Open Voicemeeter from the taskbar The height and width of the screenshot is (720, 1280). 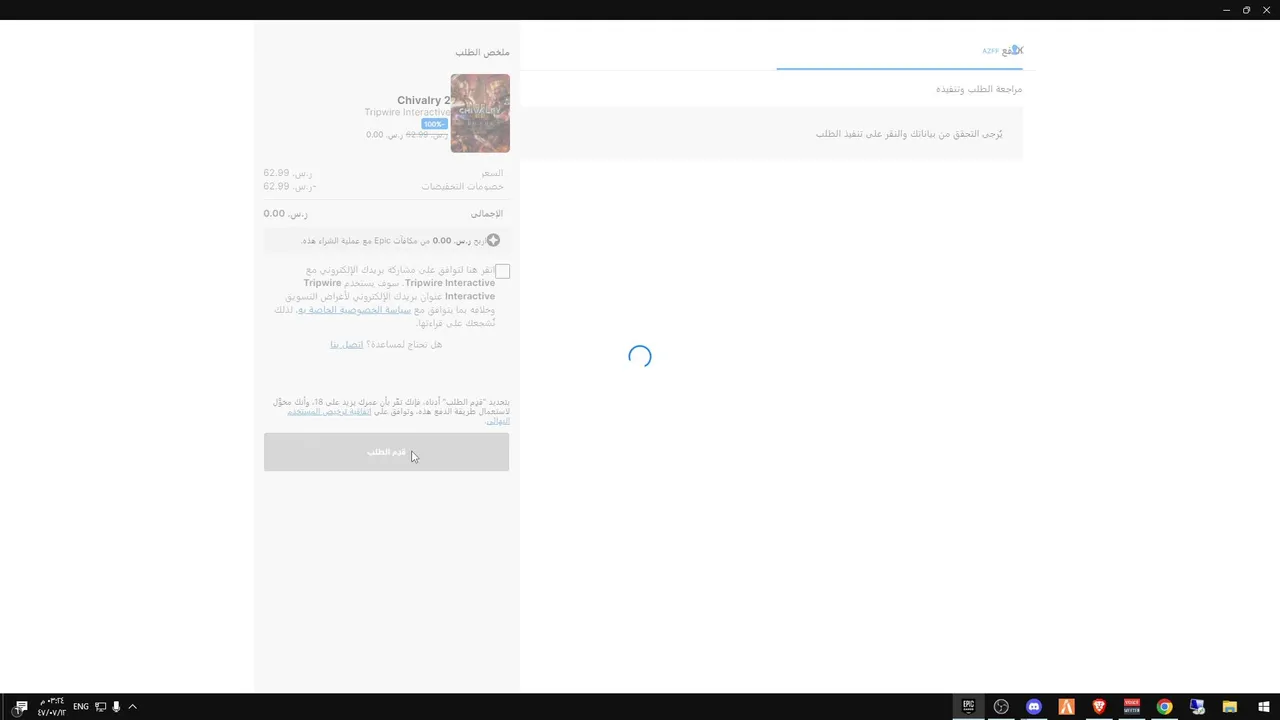click(1132, 707)
